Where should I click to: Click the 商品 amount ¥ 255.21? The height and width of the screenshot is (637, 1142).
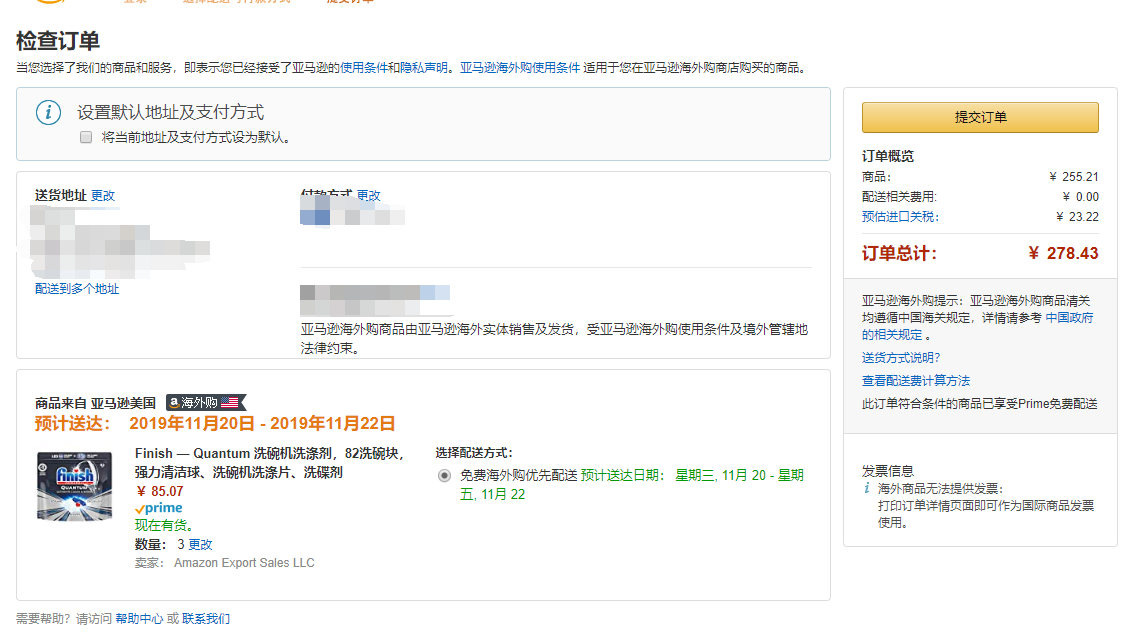[1074, 177]
